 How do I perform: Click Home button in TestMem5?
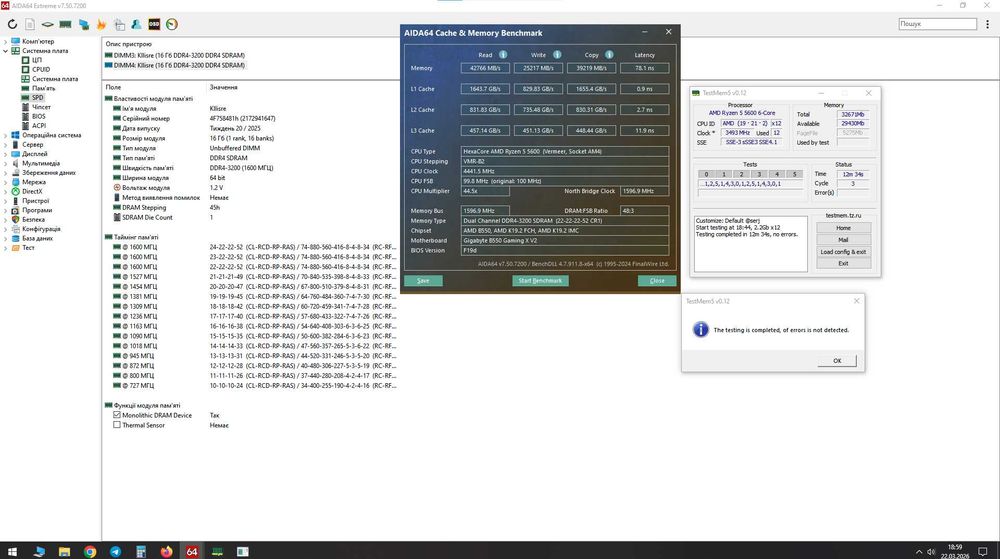click(x=843, y=228)
